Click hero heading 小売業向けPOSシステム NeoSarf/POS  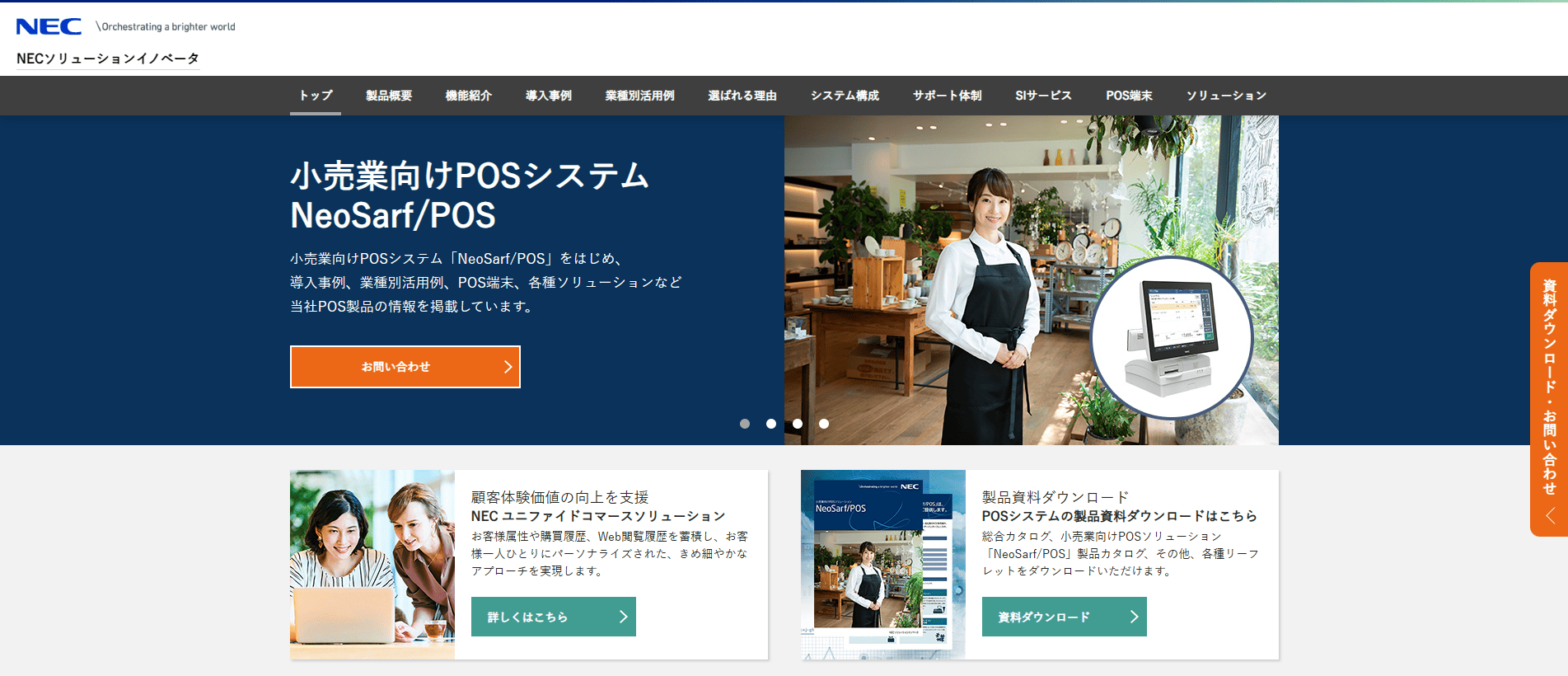470,195
